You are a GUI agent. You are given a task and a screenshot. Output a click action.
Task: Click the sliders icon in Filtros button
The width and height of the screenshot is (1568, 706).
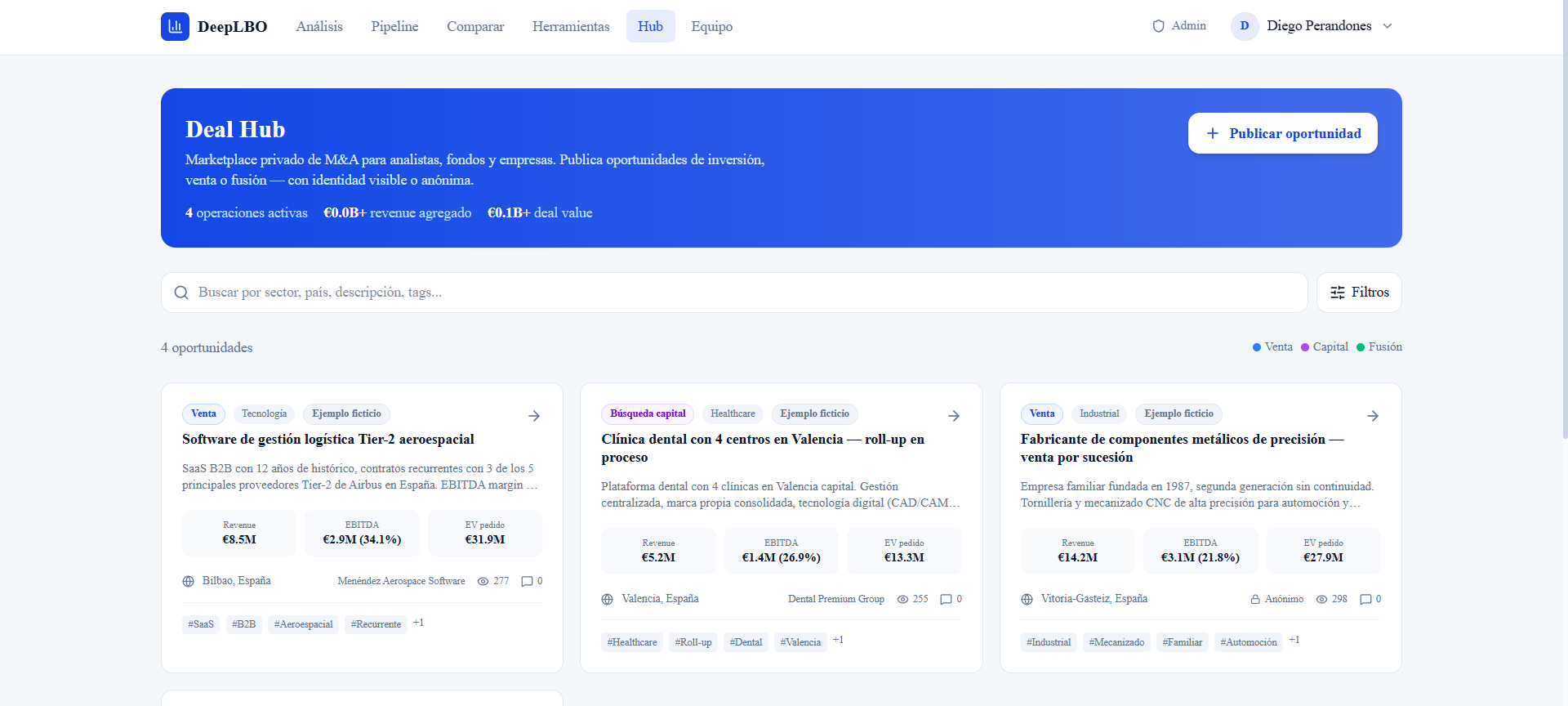1338,293
